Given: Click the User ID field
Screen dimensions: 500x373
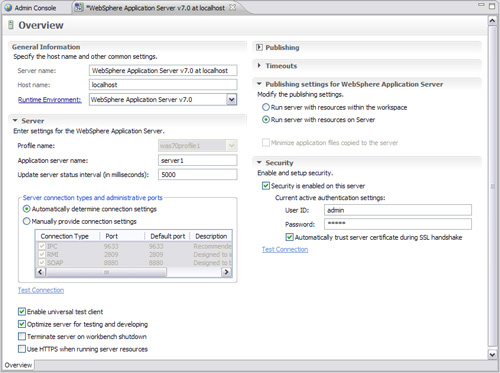Looking at the screenshot, I should pos(398,210).
